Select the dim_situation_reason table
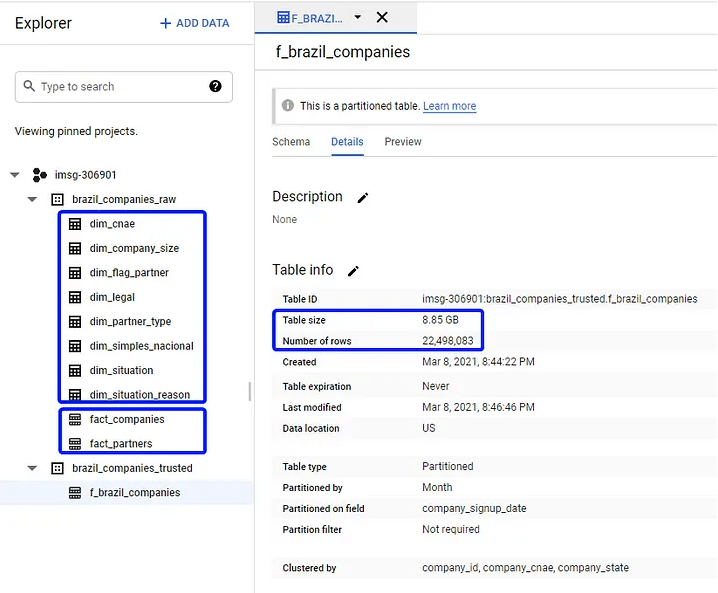 click(x=139, y=395)
